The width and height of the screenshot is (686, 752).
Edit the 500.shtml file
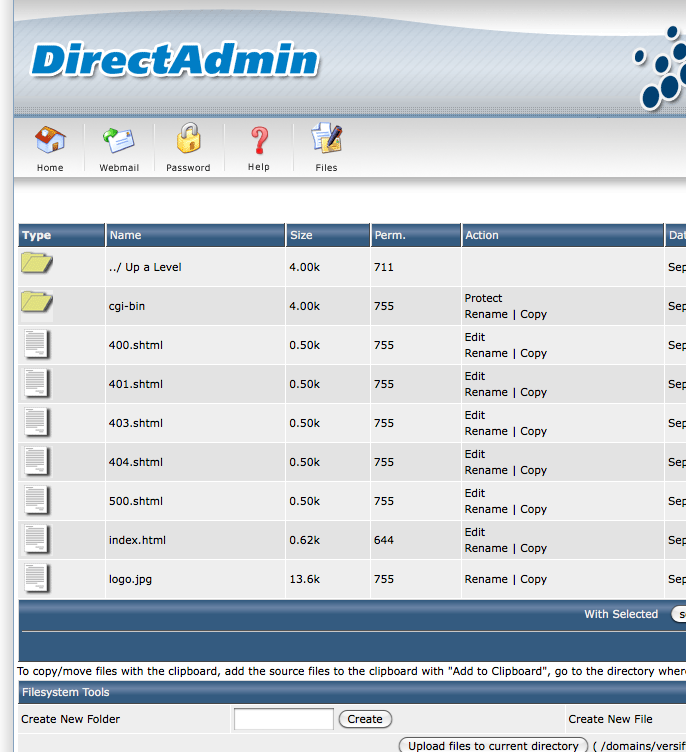[x=474, y=493]
